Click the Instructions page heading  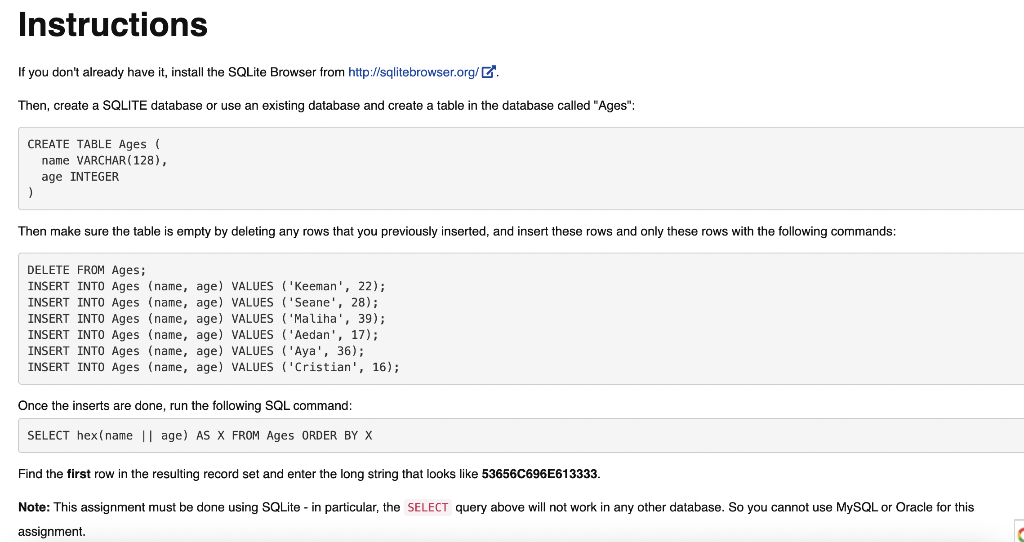coord(113,25)
